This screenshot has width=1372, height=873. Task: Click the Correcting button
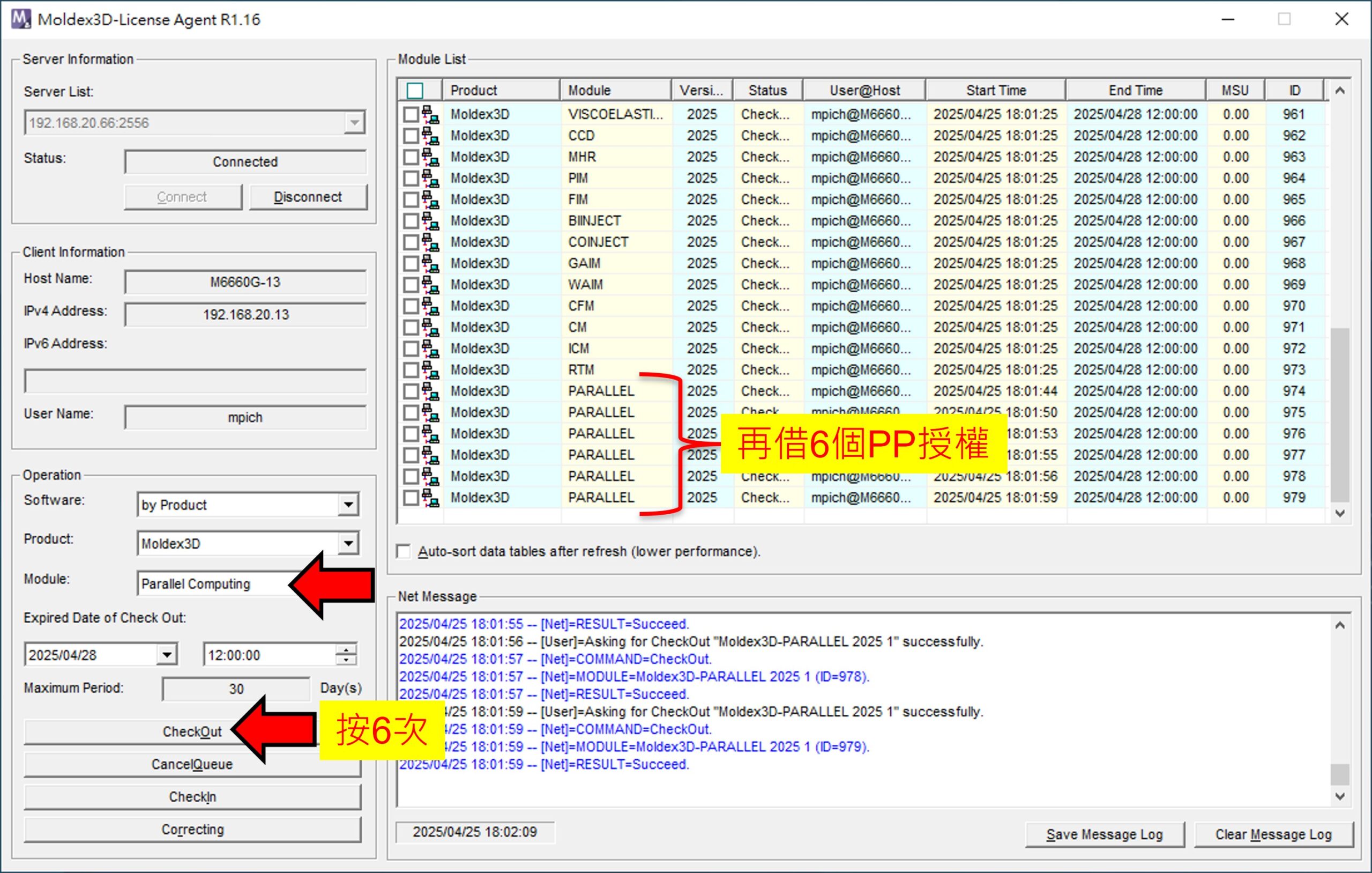[x=192, y=829]
